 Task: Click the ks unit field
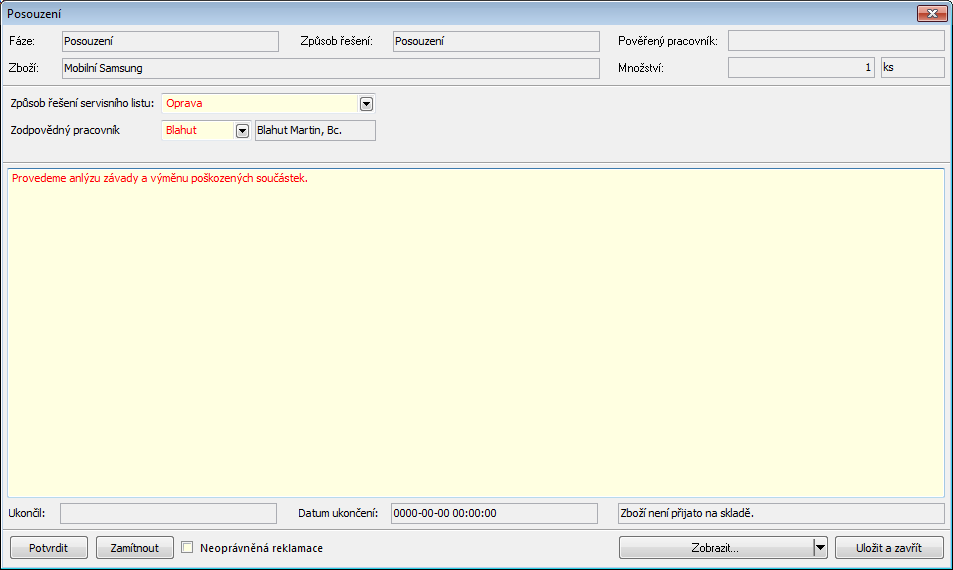pos(913,67)
